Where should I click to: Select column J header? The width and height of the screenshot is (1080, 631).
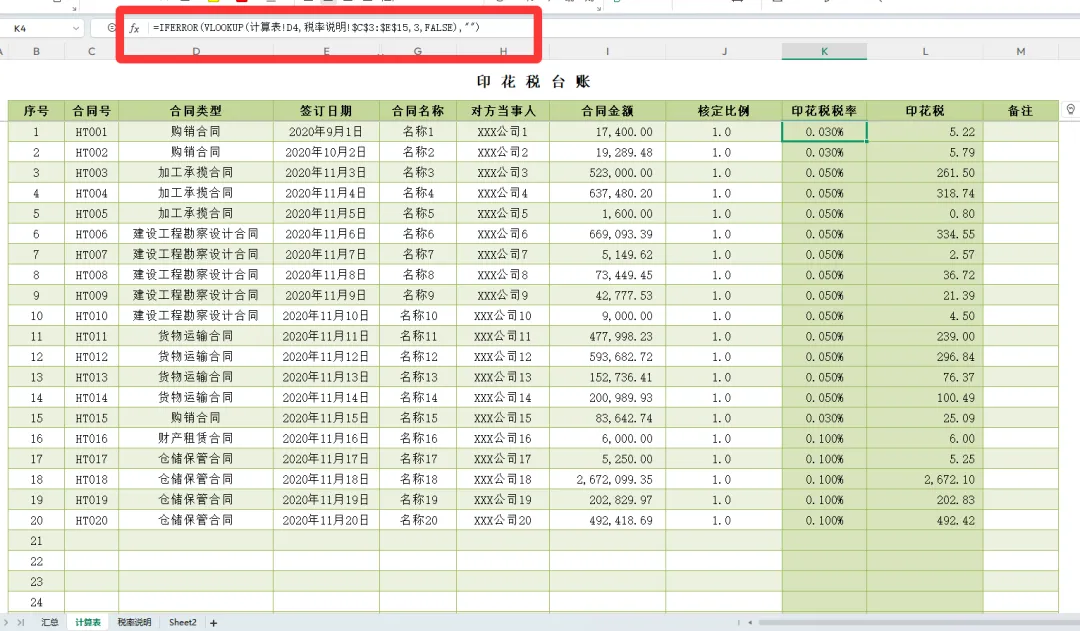click(724, 51)
